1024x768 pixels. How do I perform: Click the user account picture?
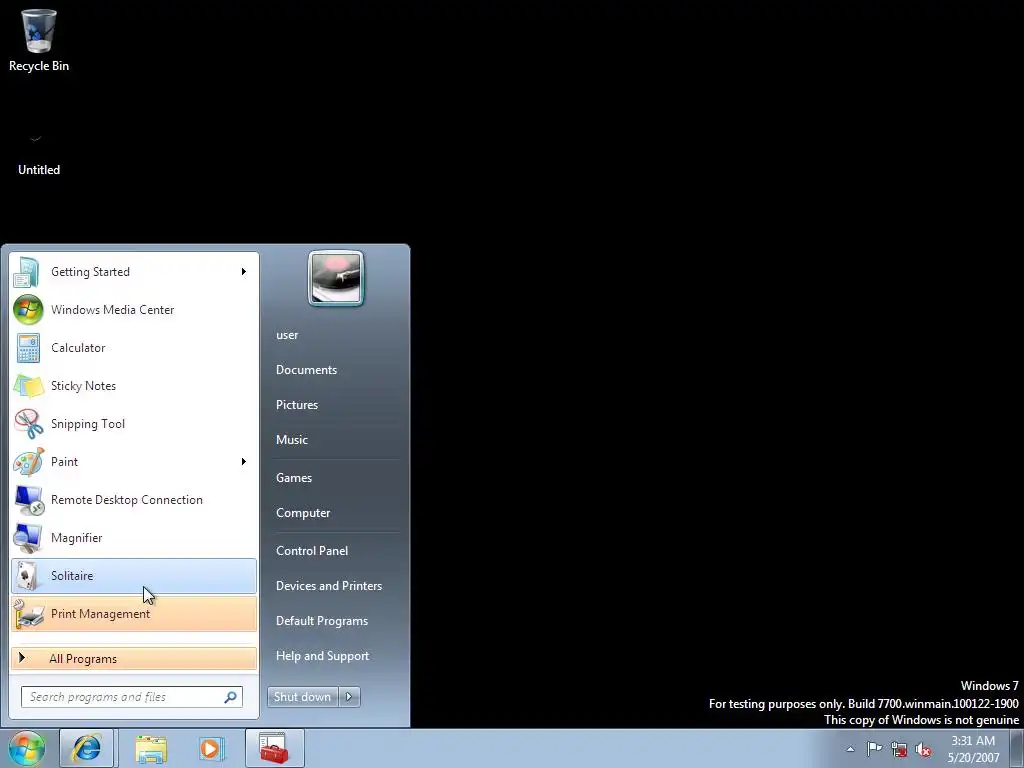[x=336, y=278]
